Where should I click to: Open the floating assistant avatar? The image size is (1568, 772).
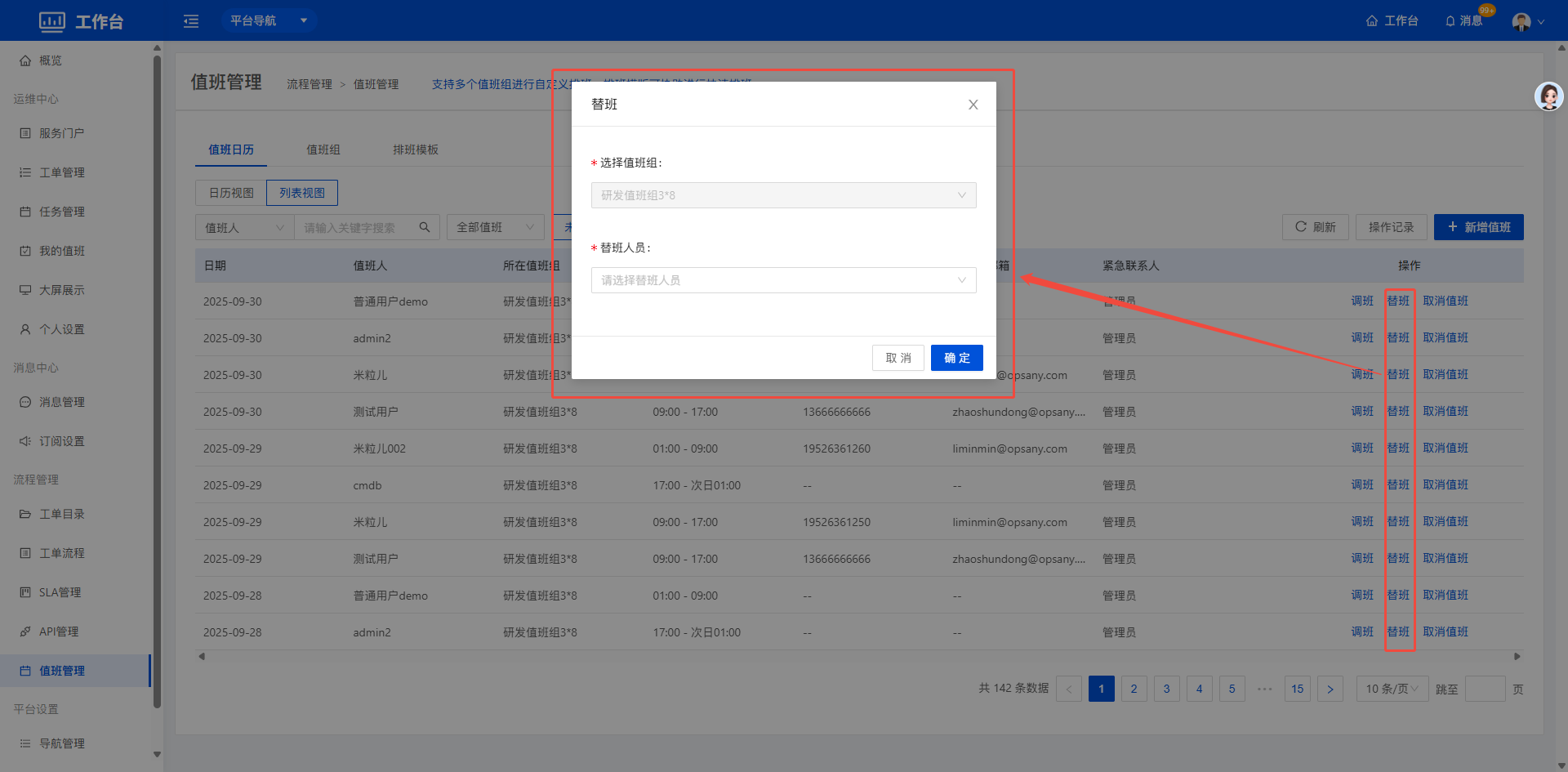1548,96
